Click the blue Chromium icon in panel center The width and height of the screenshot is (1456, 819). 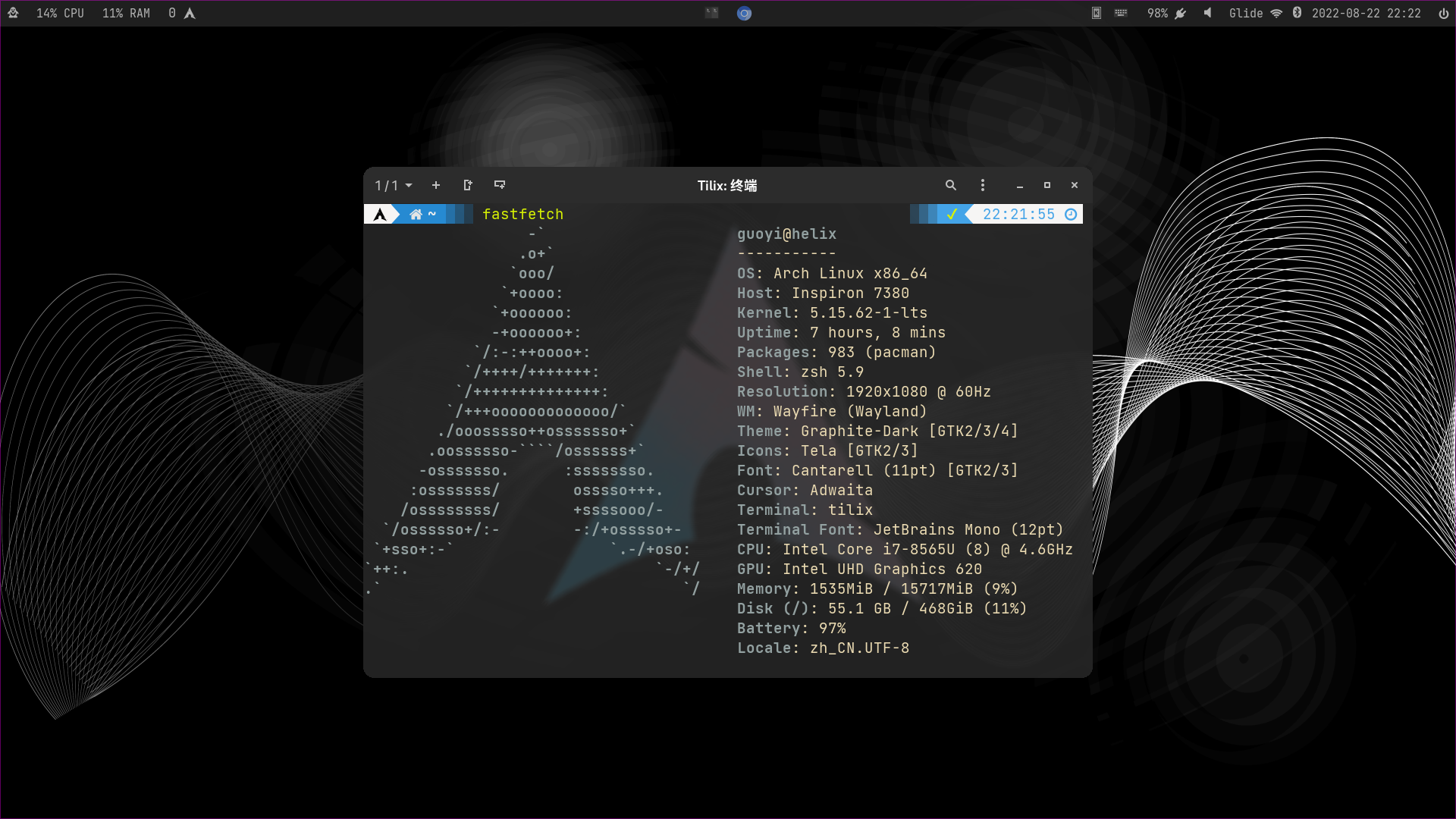pos(744,13)
